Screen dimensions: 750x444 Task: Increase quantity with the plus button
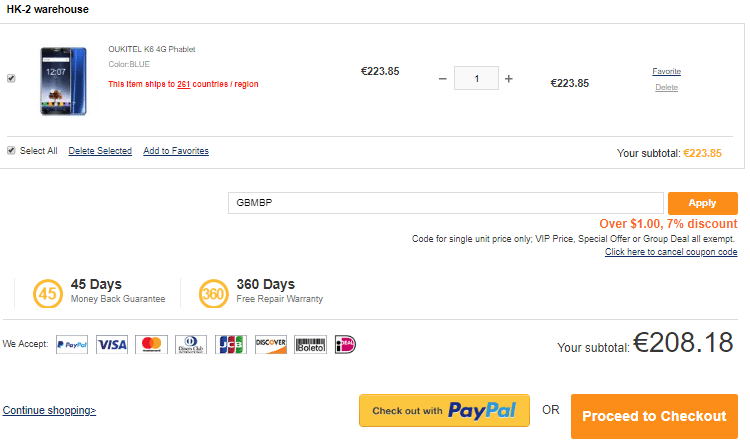tap(508, 78)
